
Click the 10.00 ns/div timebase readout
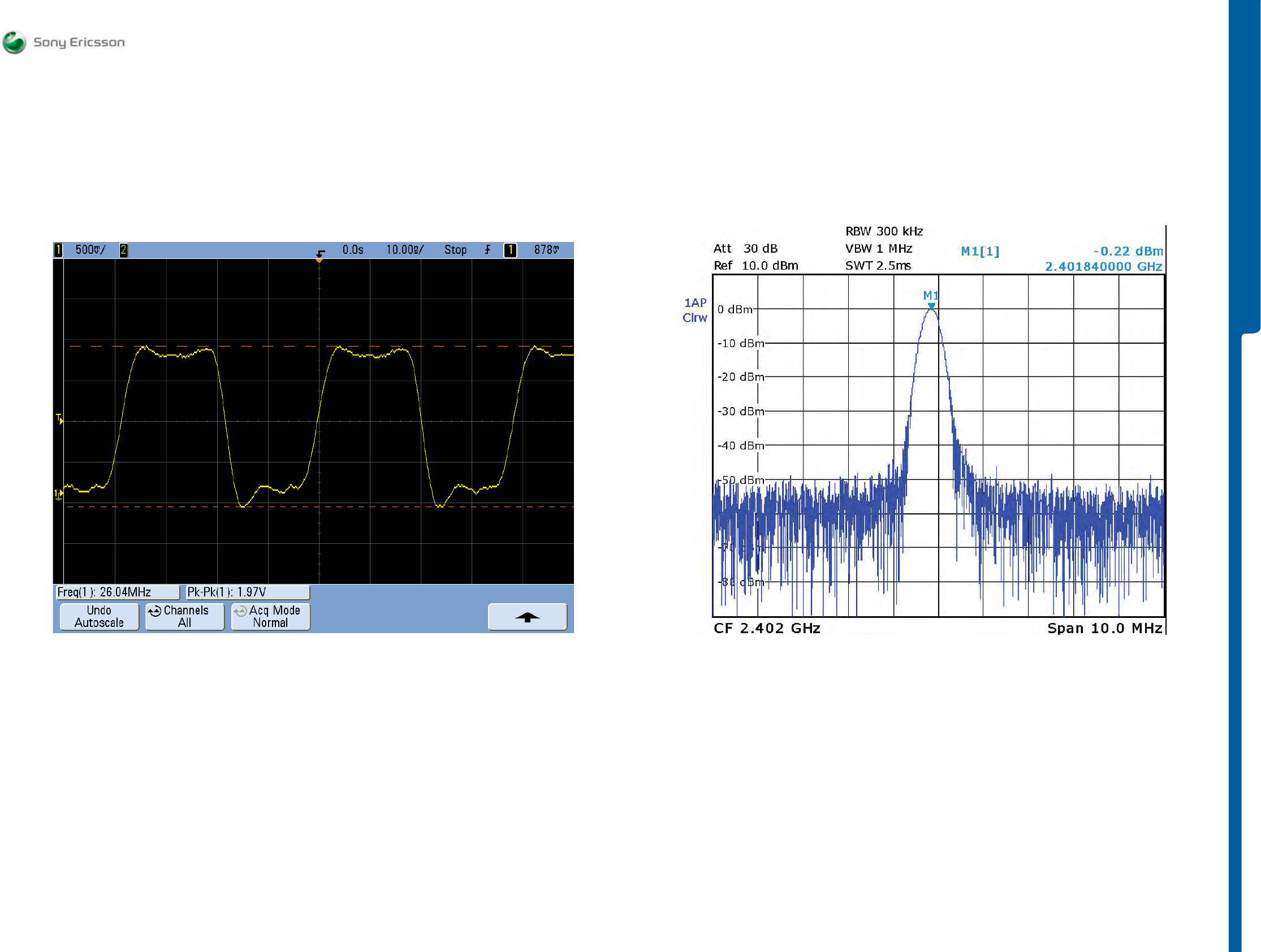tap(404, 250)
